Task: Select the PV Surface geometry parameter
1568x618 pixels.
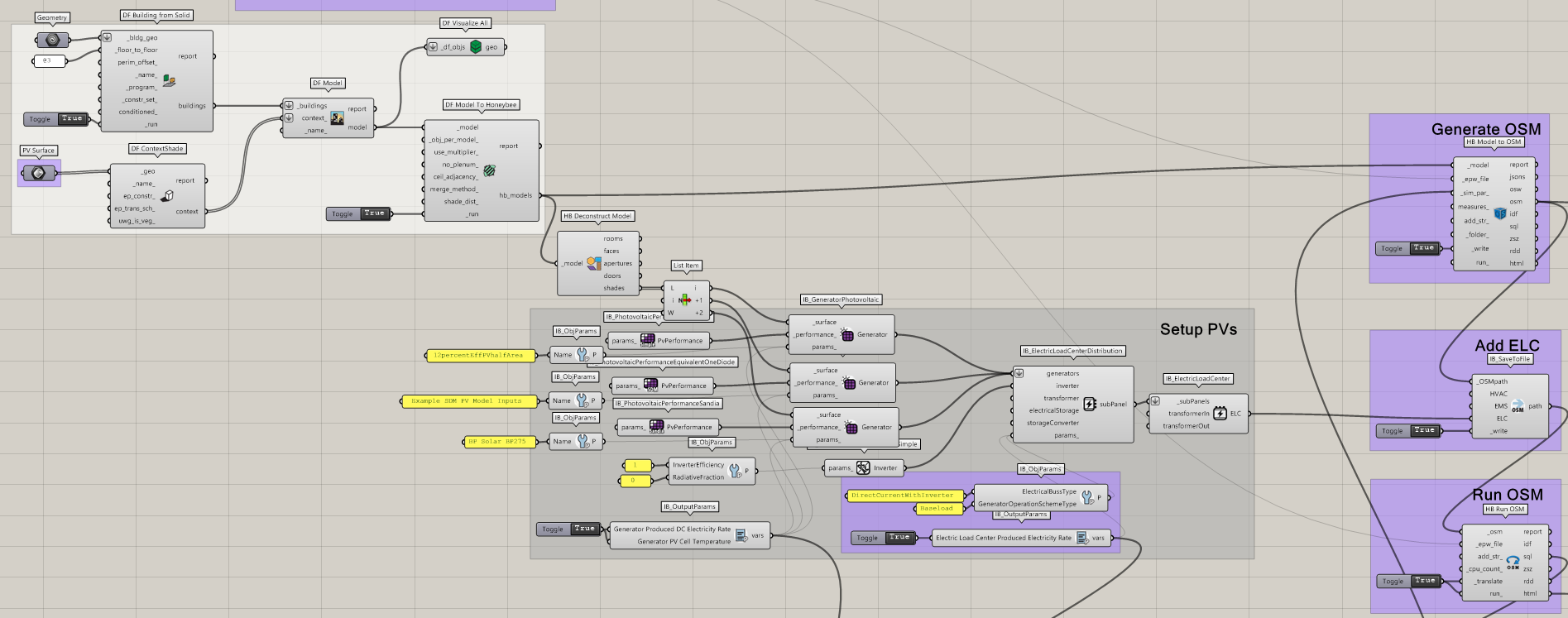Action: click(39, 173)
